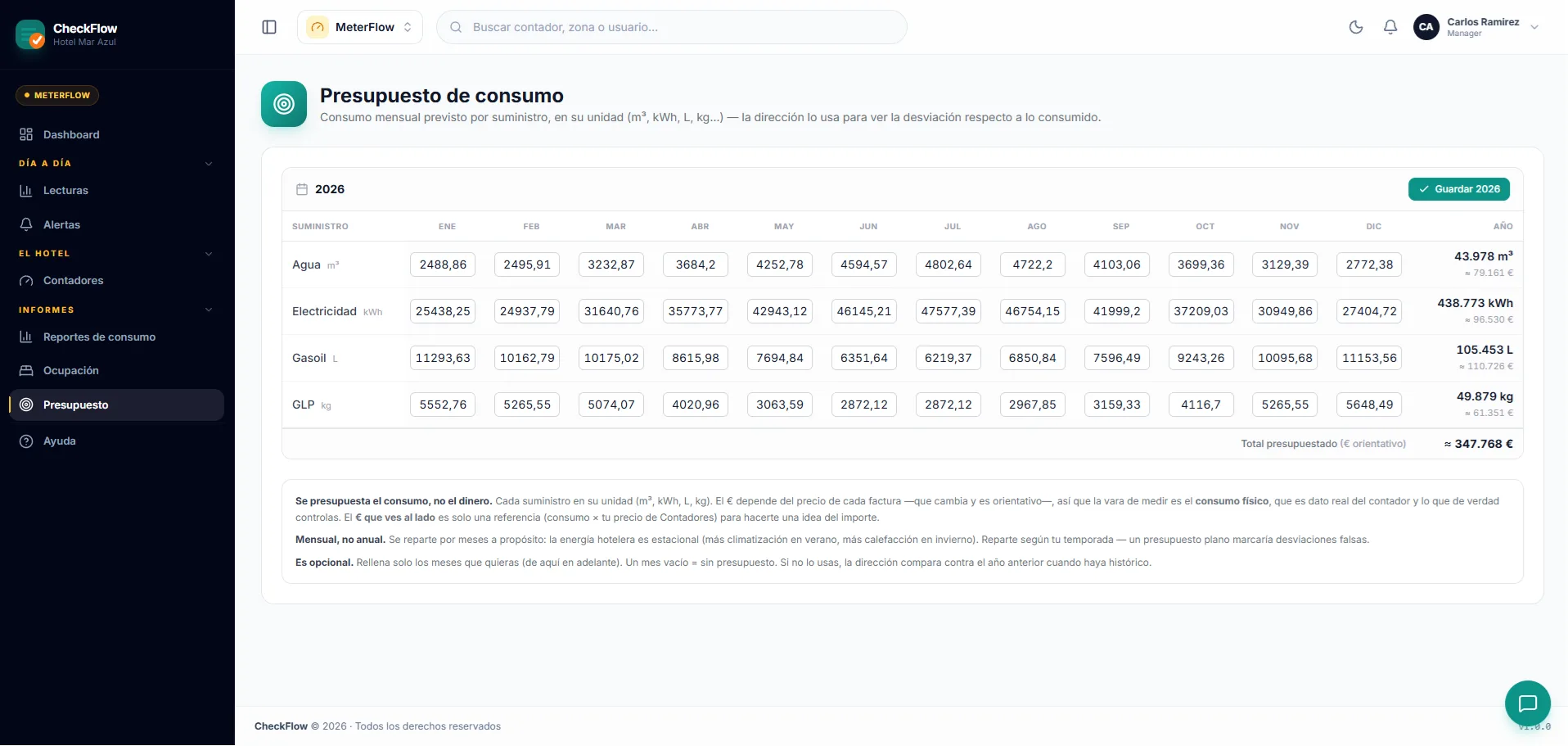Go to Ocupación page
Viewport: 1568px width, 746px height.
tap(116, 371)
